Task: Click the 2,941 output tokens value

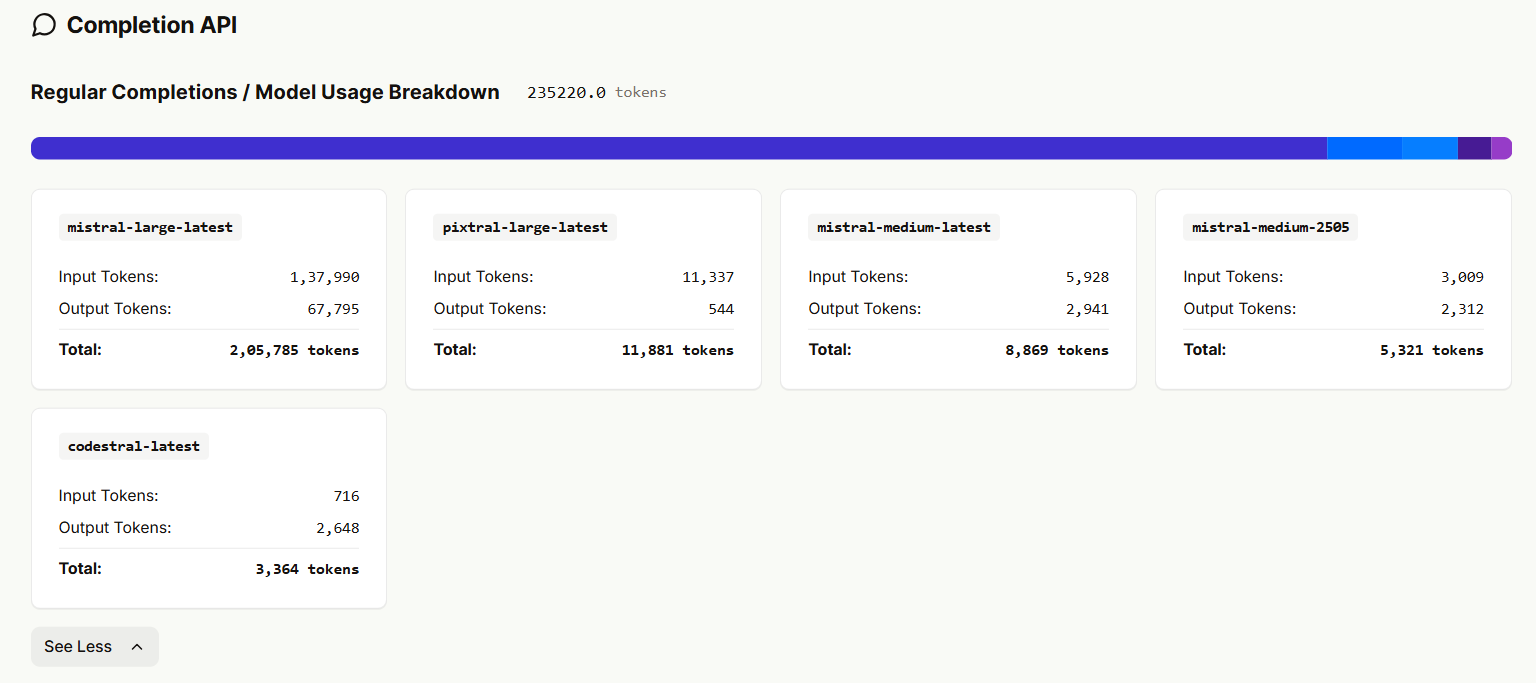Action: click(1087, 309)
